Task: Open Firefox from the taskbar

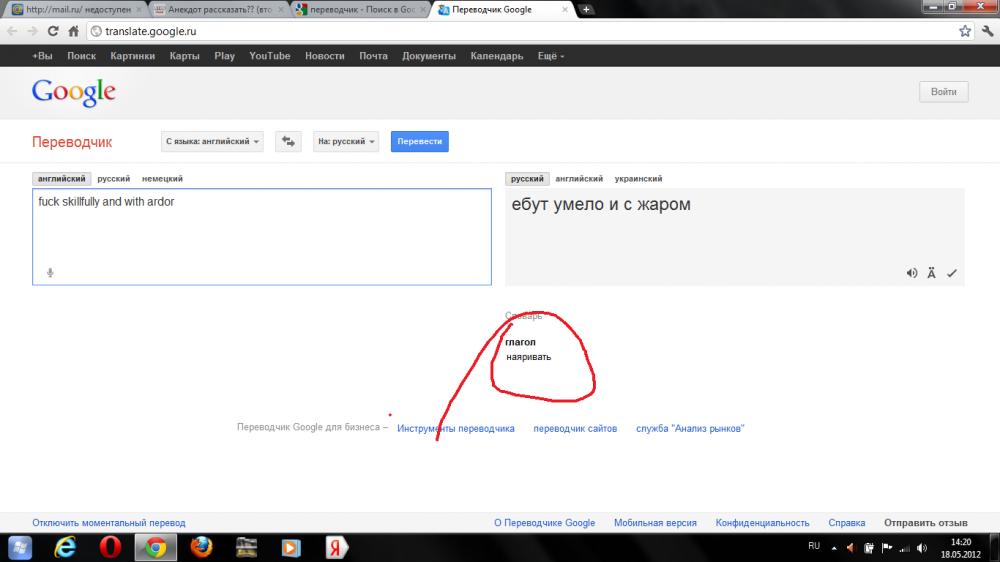Action: (x=202, y=547)
